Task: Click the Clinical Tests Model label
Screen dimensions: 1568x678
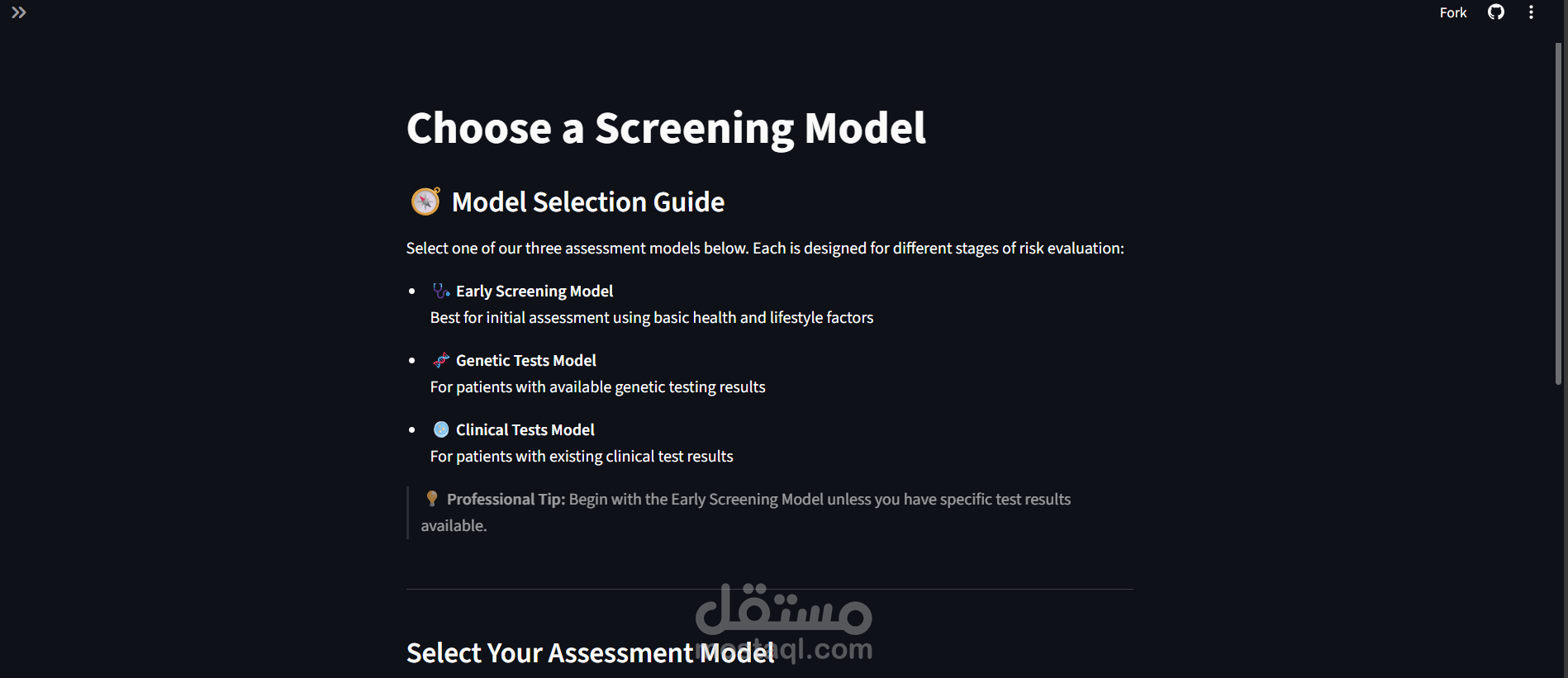Action: coord(525,429)
